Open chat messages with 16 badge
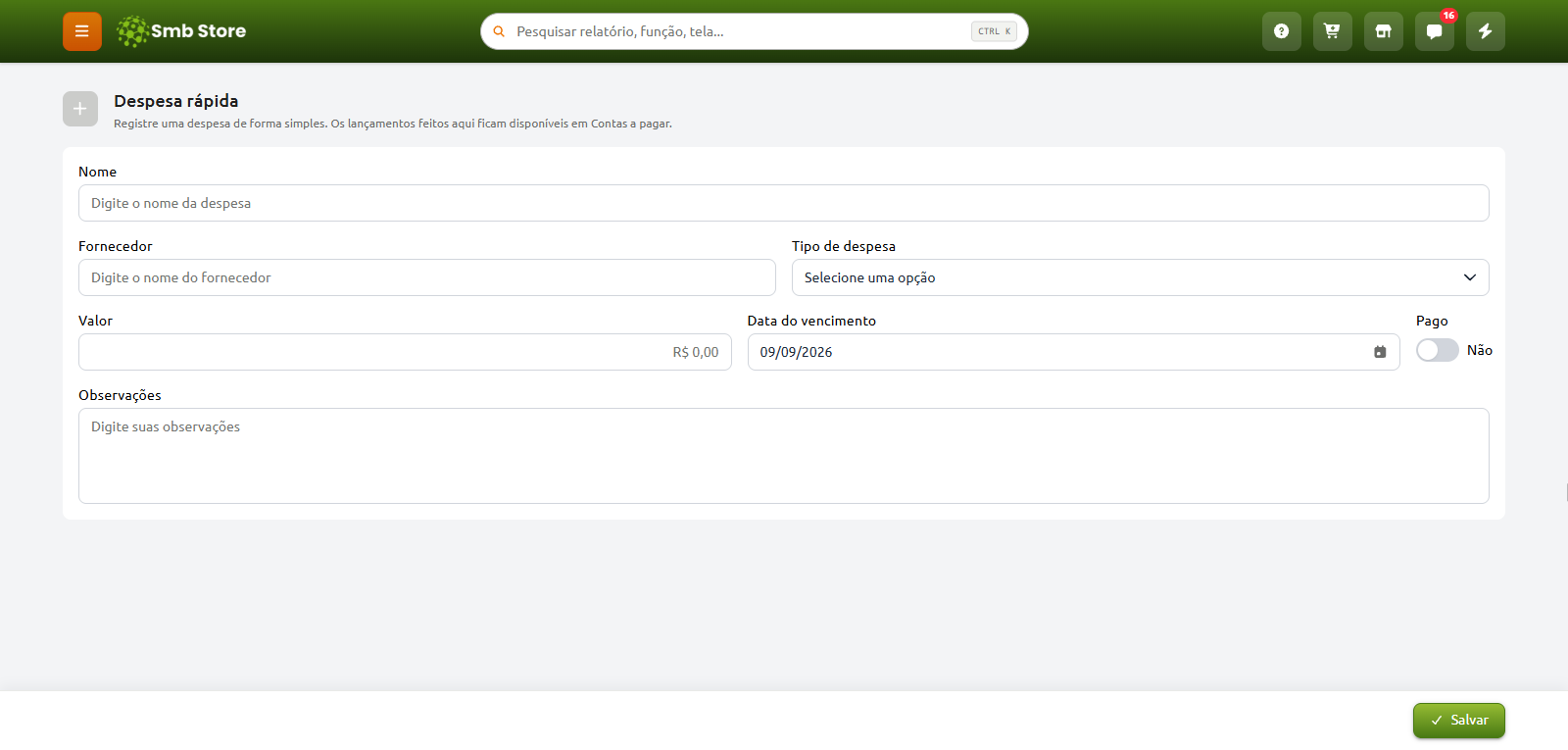The width and height of the screenshot is (1568, 750). point(1435,31)
